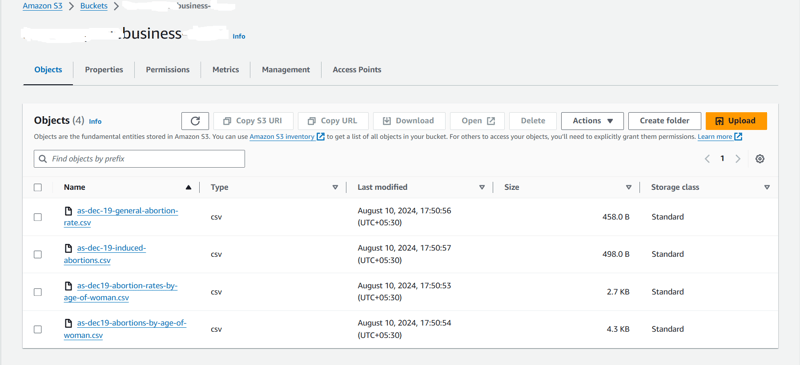Screen dimensions: 800x365
Task: Click the 458.0 B size value
Action: pos(616,217)
